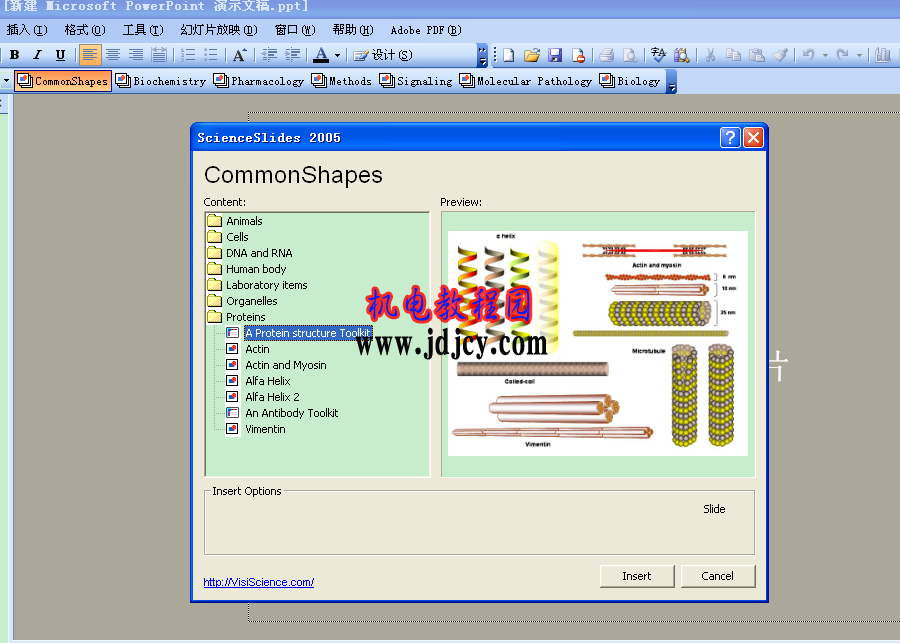Toggle numbered list formatting

(188, 55)
